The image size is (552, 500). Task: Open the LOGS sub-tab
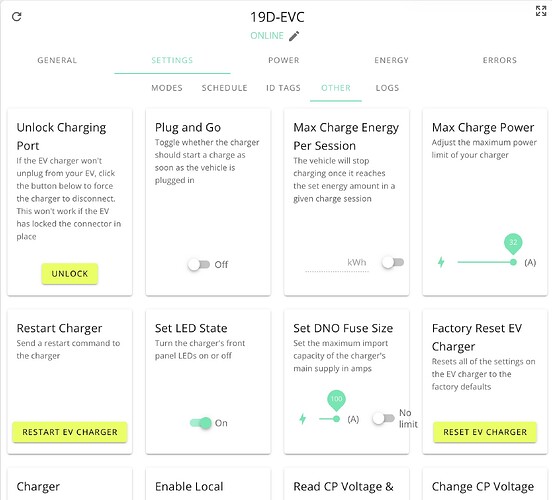click(x=387, y=88)
